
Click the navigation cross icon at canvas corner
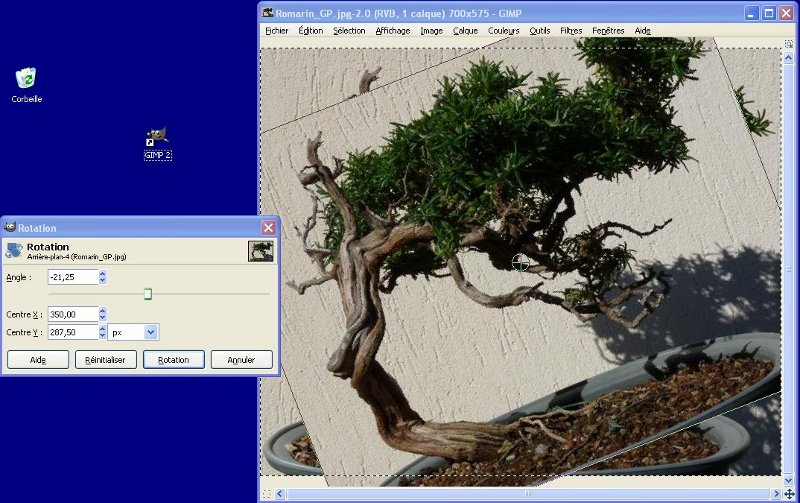click(789, 494)
